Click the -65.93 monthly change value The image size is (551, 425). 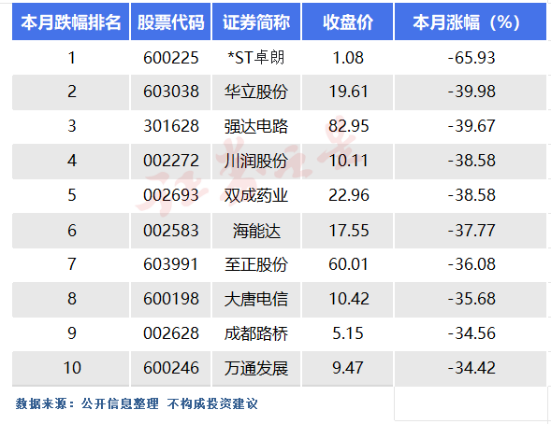click(472, 58)
